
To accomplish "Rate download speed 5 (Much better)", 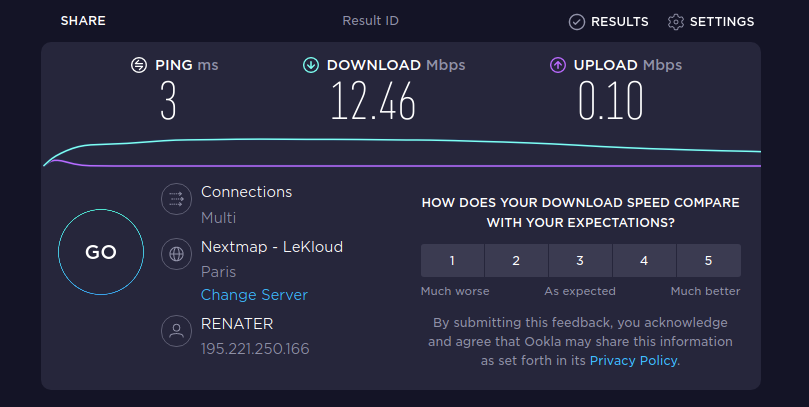I will [x=708, y=261].
